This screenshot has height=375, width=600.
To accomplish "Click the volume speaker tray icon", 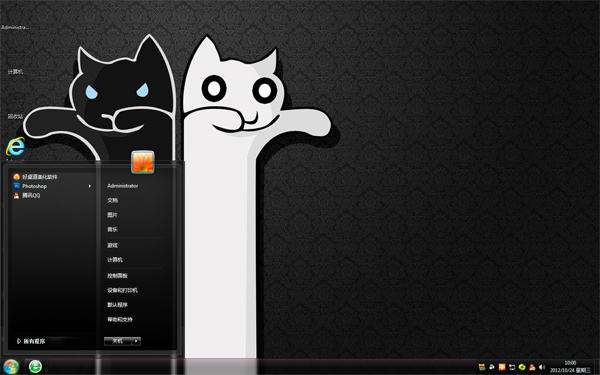I will click(x=542, y=367).
